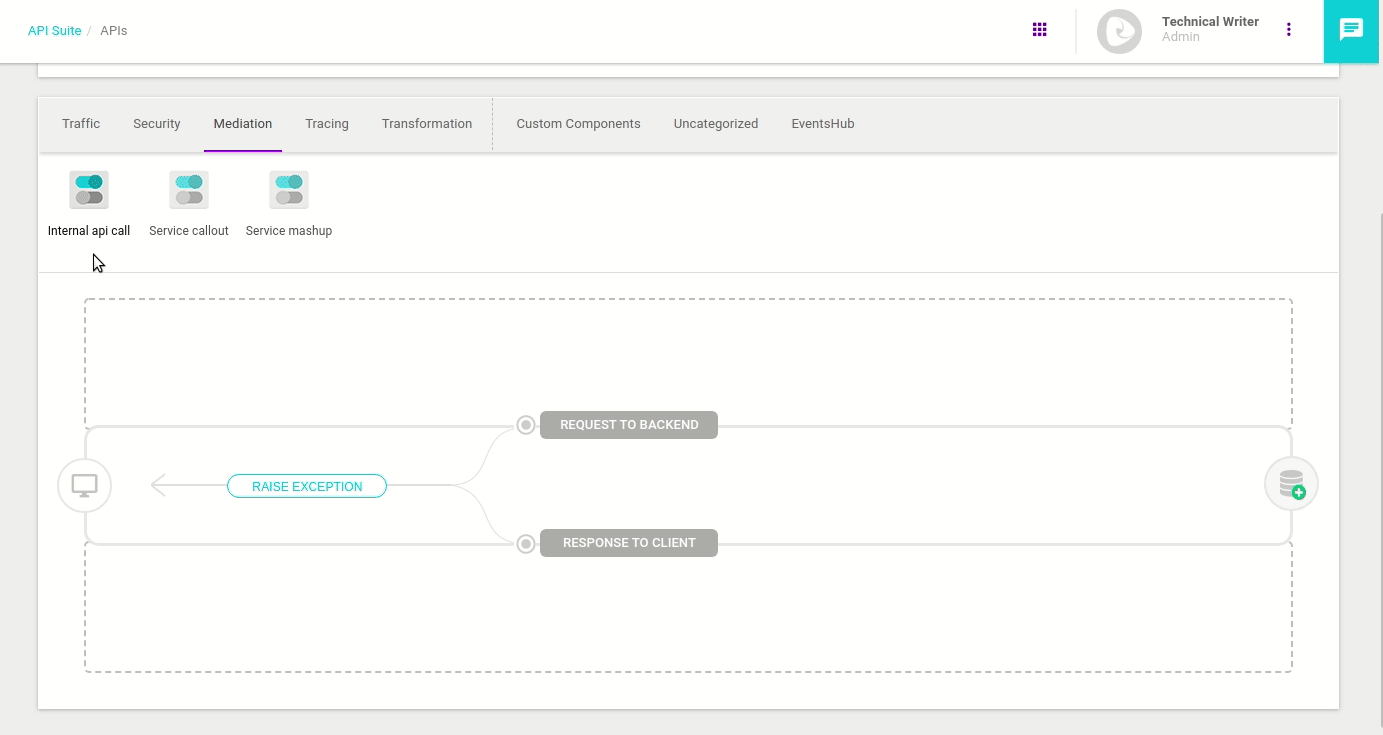
Task: Open the Uncategorized tab
Action: click(715, 123)
